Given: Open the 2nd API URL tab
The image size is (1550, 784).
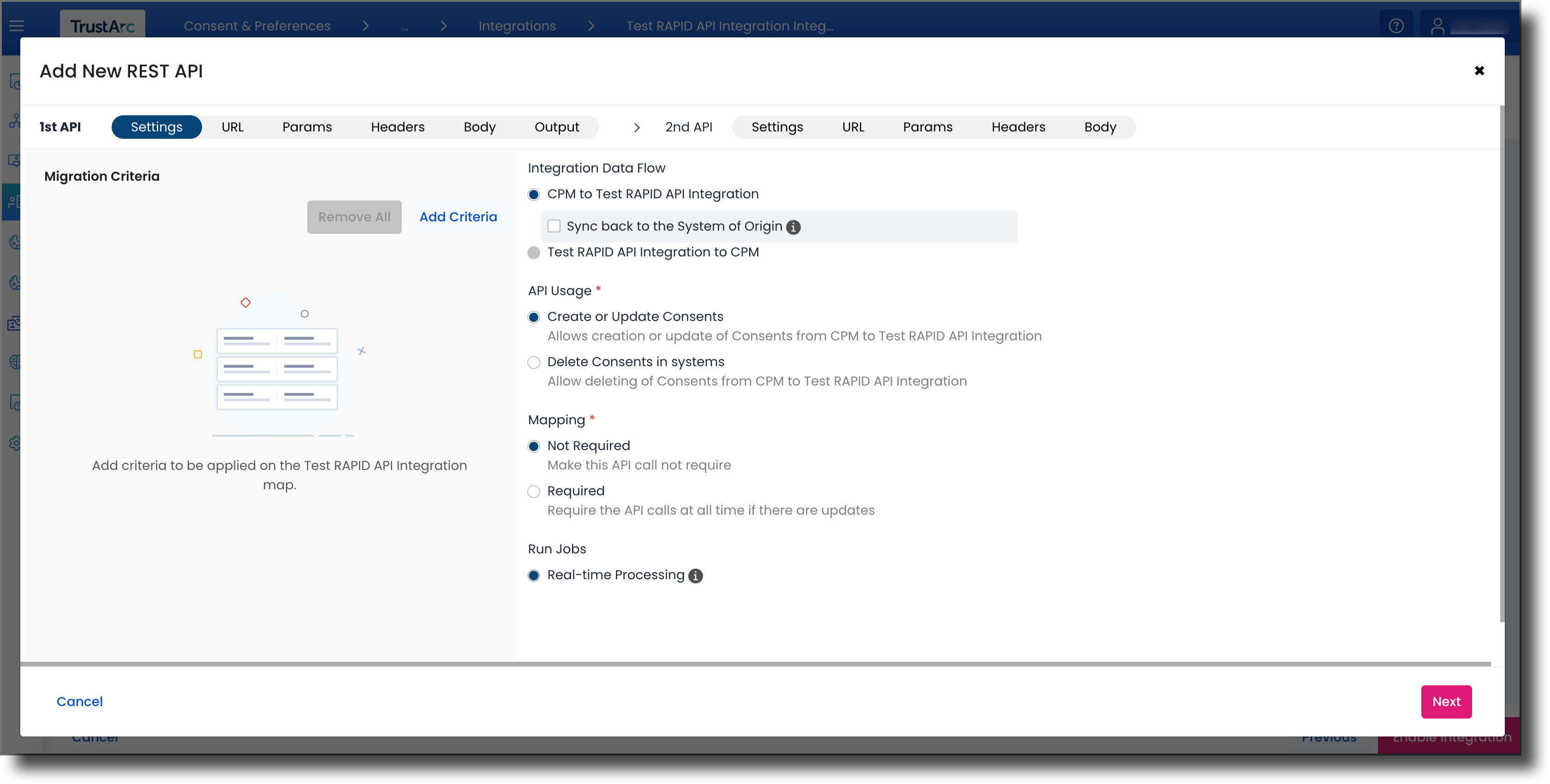Looking at the screenshot, I should 852,127.
